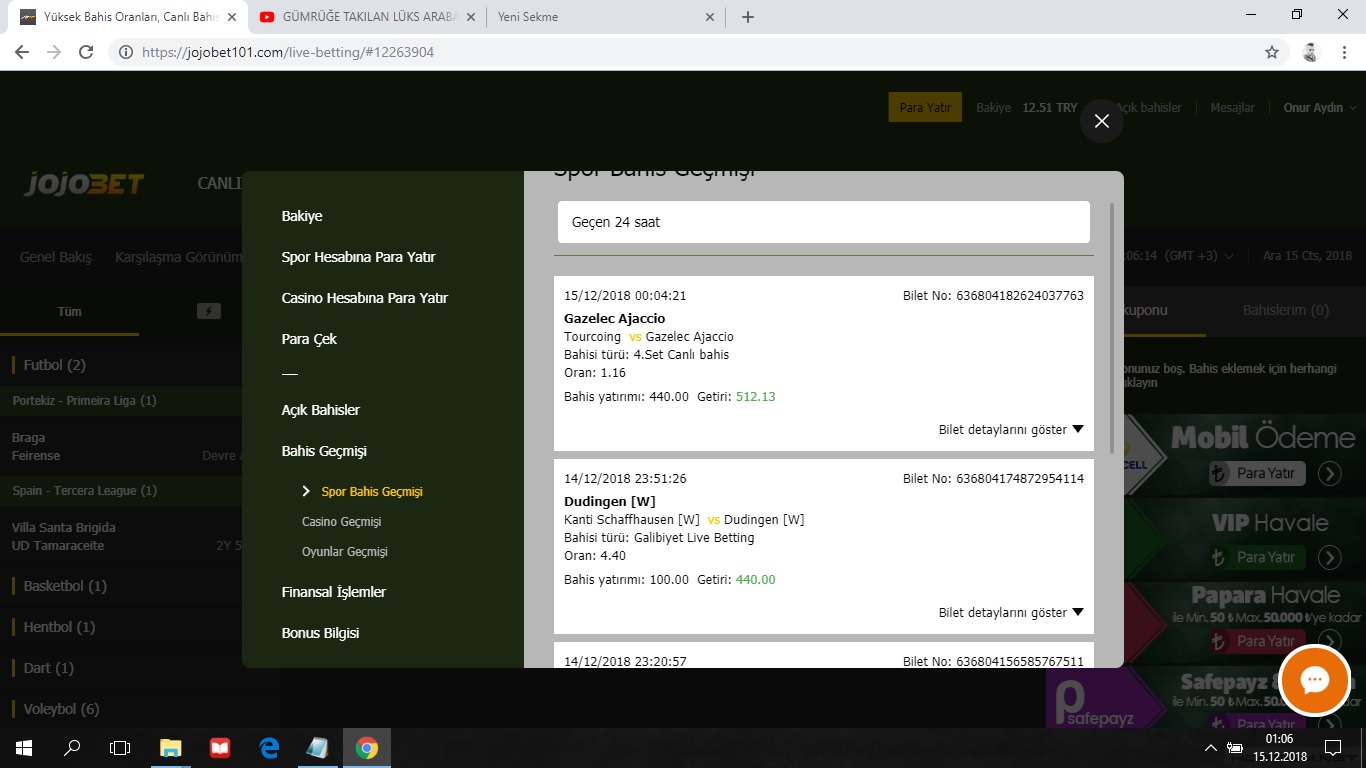The image size is (1366, 768).
Task: Select Para Çek menu item
Action: coord(309,339)
